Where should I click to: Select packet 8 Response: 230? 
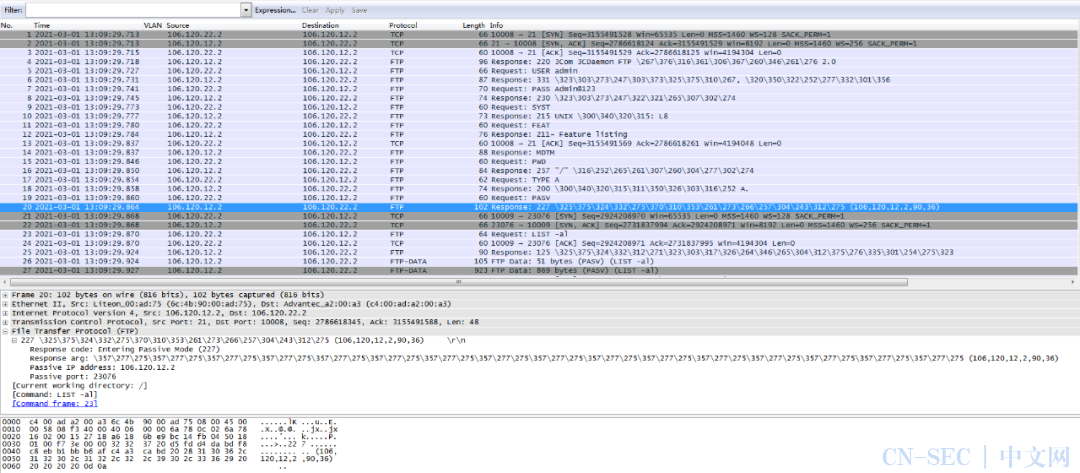click(540, 98)
